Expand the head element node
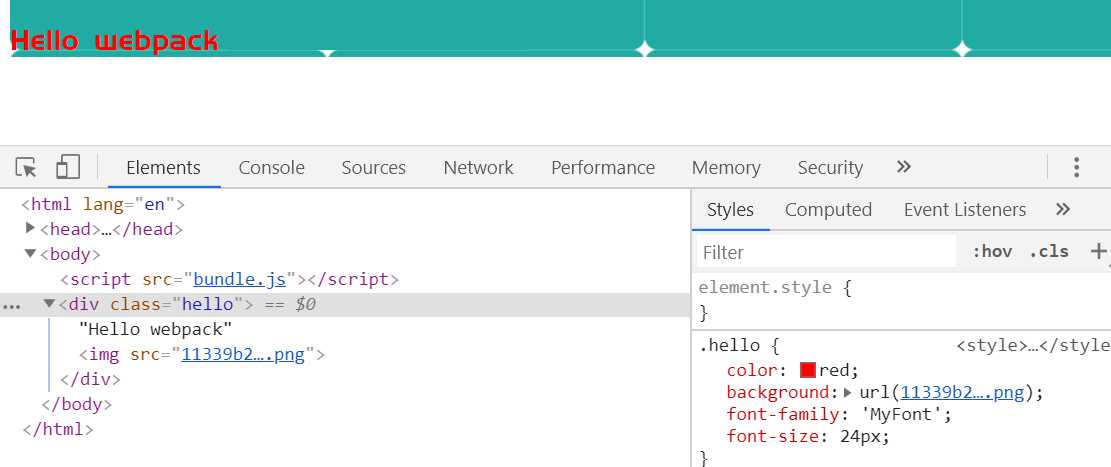Viewport: 1111px width, 467px height. click(x=30, y=228)
